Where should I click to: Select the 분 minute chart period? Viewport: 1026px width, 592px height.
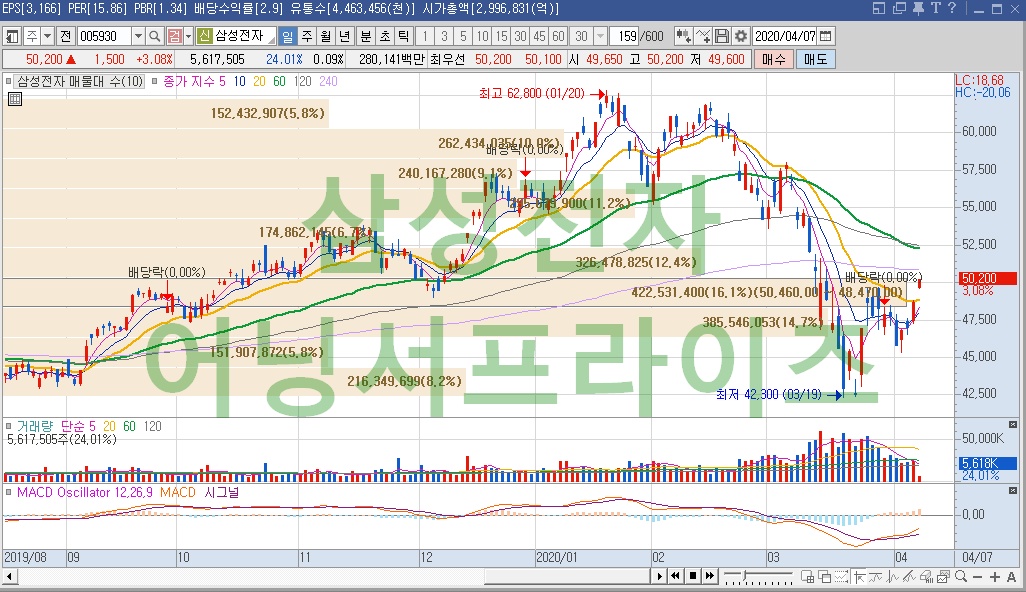[366, 36]
